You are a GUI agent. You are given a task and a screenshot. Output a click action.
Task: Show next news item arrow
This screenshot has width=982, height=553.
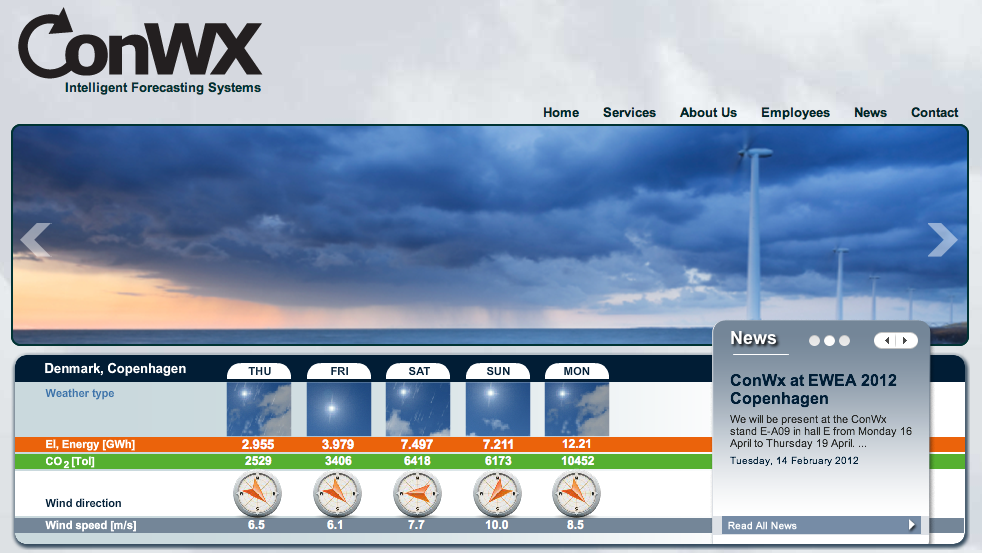point(906,340)
